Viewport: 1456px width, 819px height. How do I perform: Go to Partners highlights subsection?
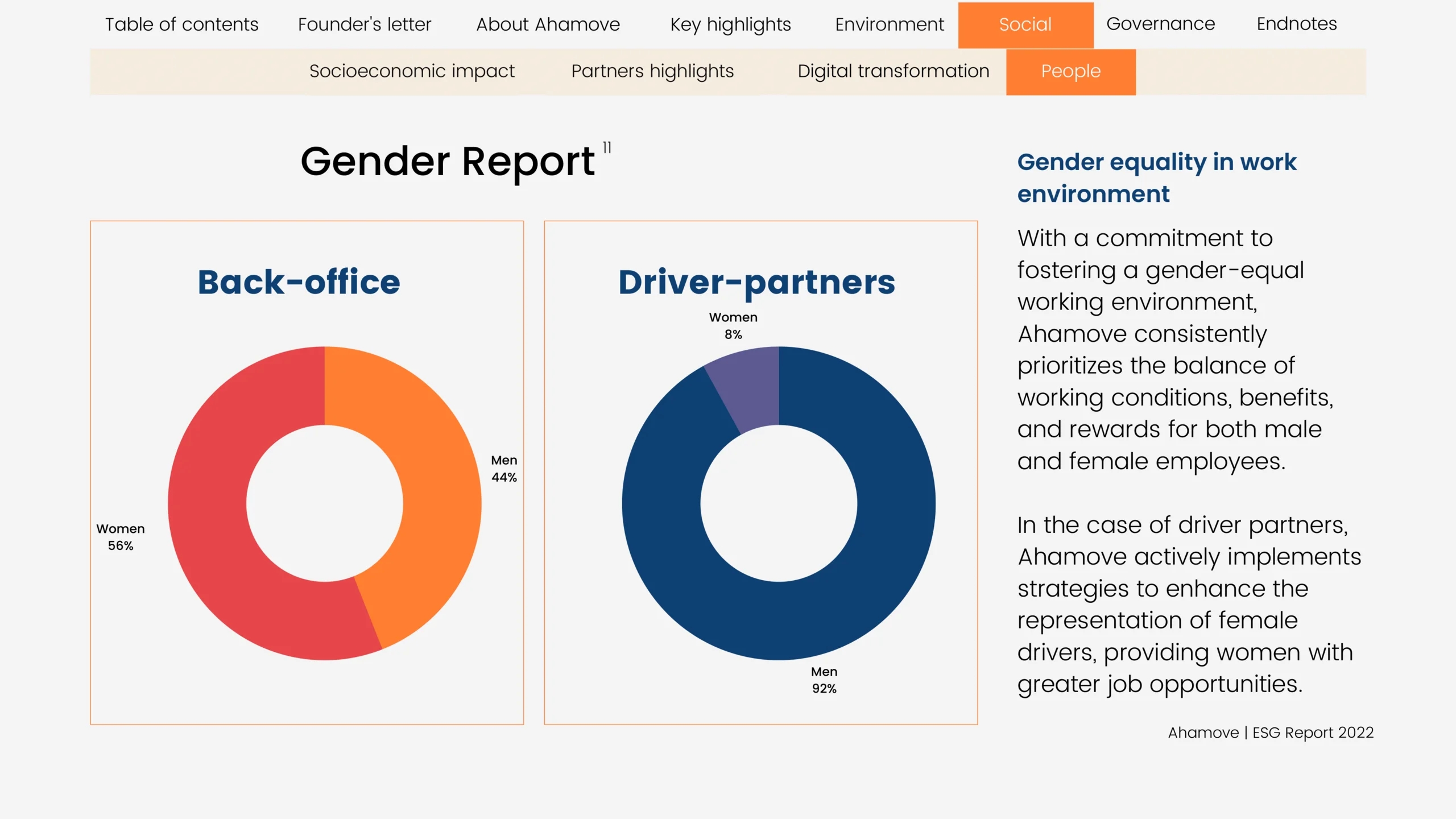[x=652, y=71]
